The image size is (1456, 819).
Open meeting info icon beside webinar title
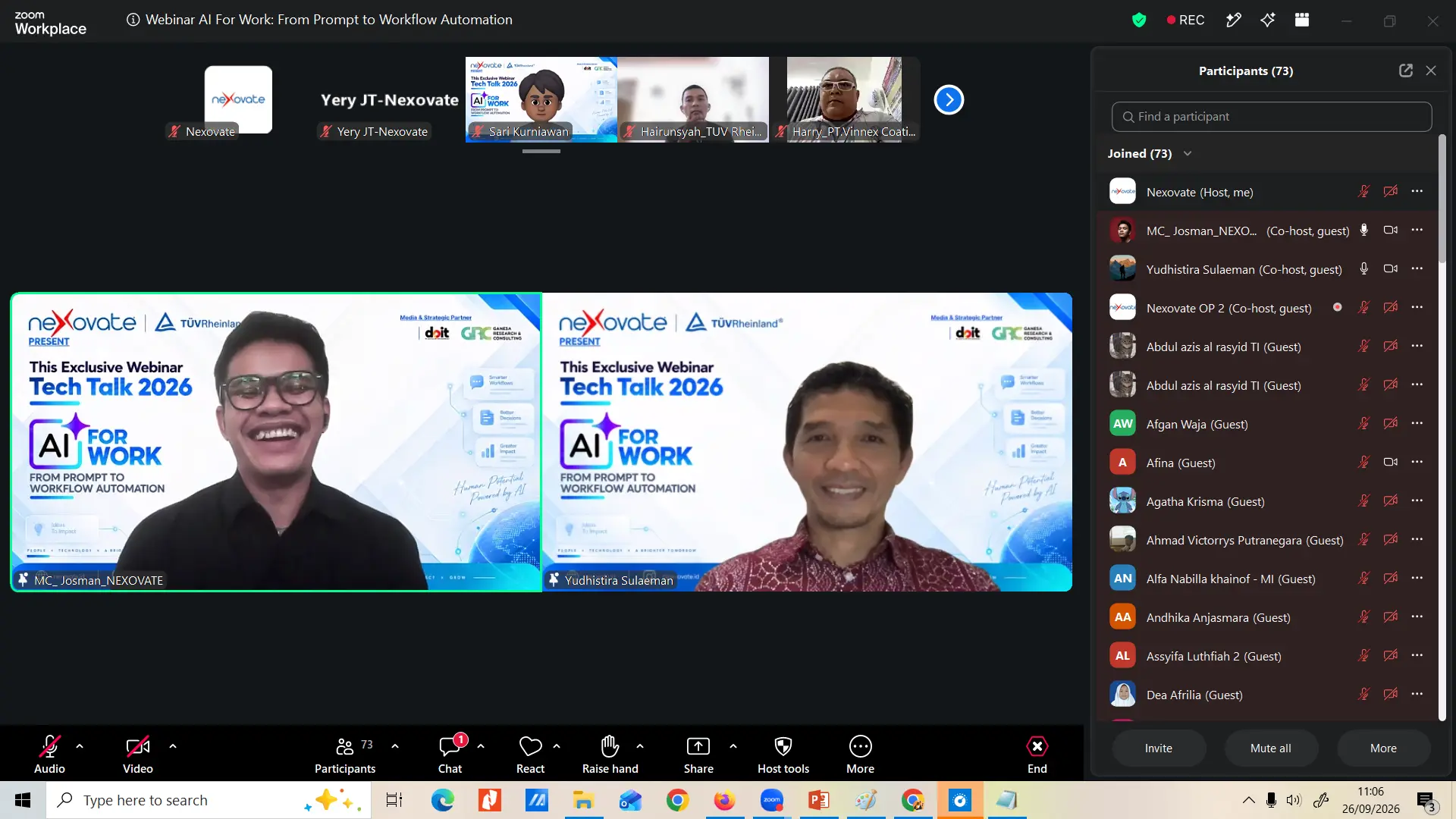tap(133, 20)
